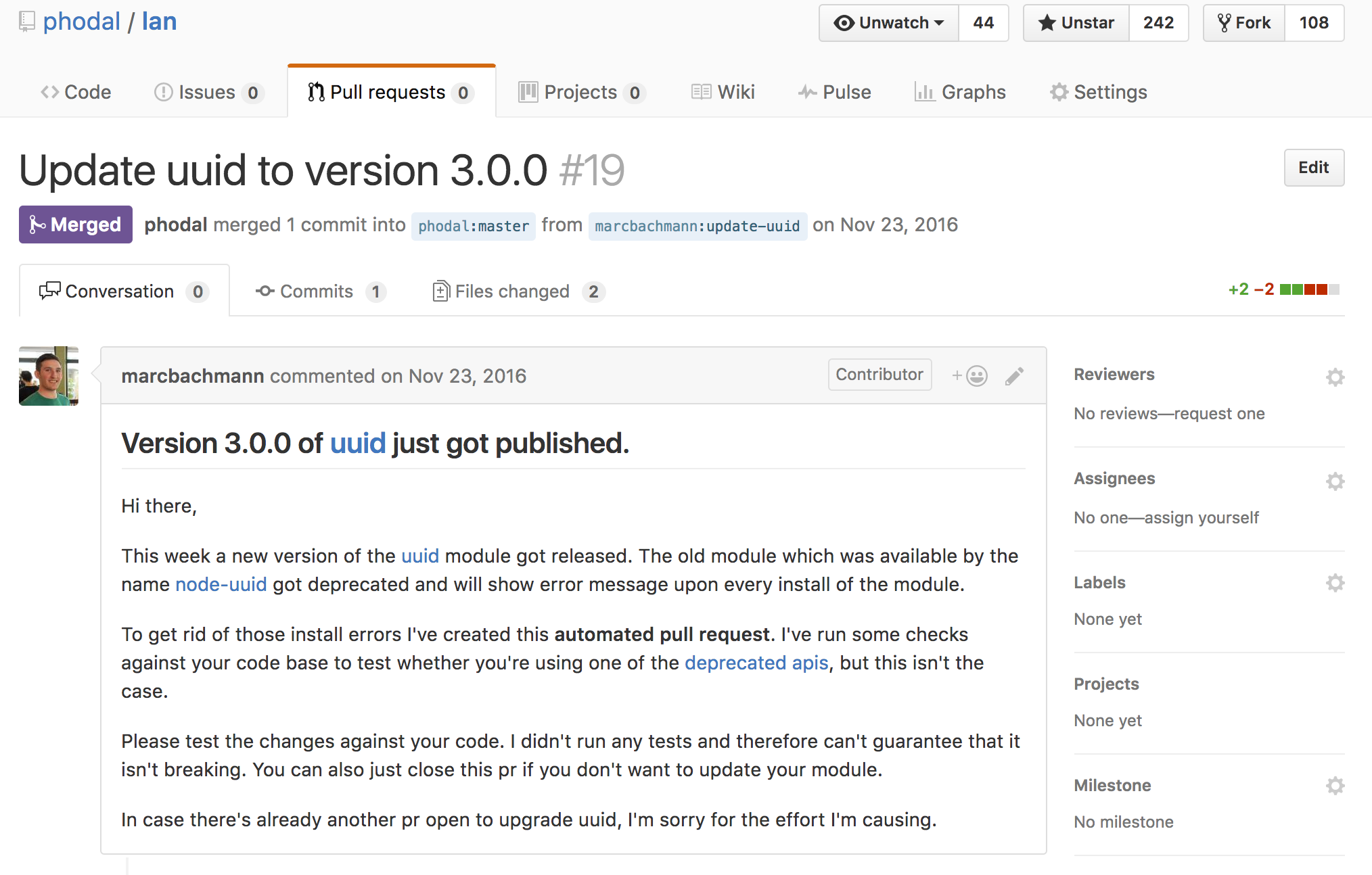This screenshot has height=875, width=1372.
Task: Open the Pulse tab
Action: coord(834,92)
